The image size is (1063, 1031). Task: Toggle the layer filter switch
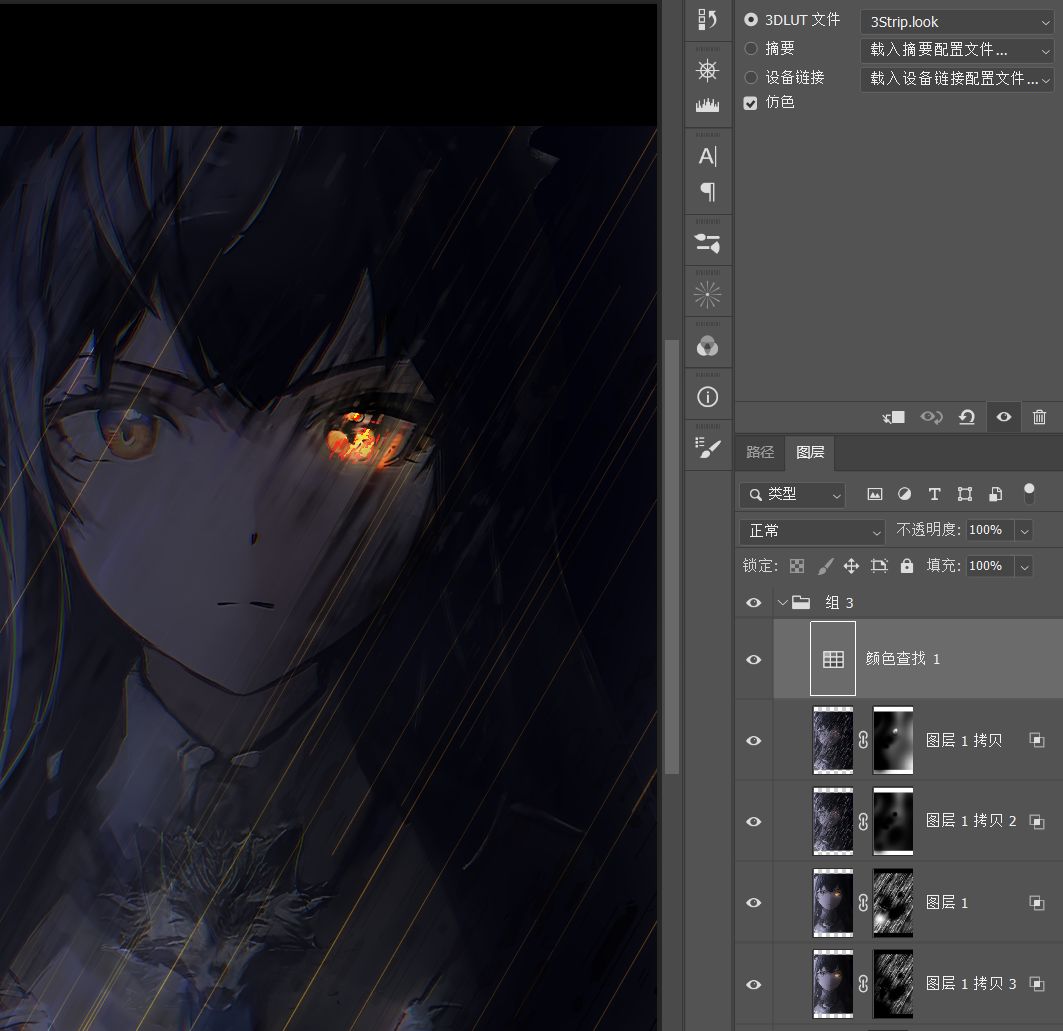click(x=1029, y=493)
